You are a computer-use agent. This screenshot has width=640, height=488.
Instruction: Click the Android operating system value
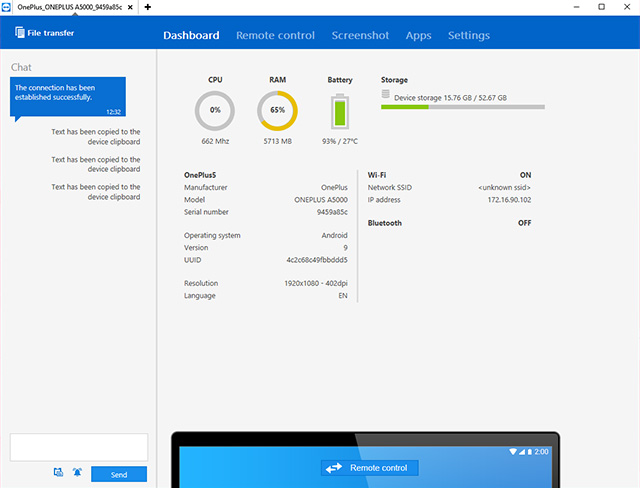click(x=334, y=235)
